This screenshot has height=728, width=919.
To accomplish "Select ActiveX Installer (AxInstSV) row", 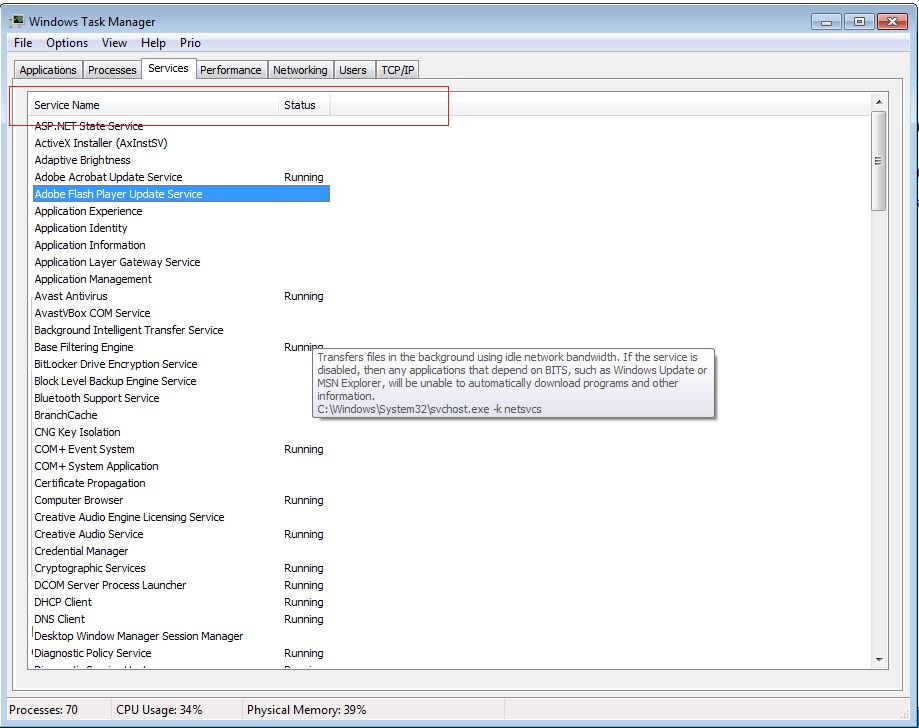I will 181,143.
